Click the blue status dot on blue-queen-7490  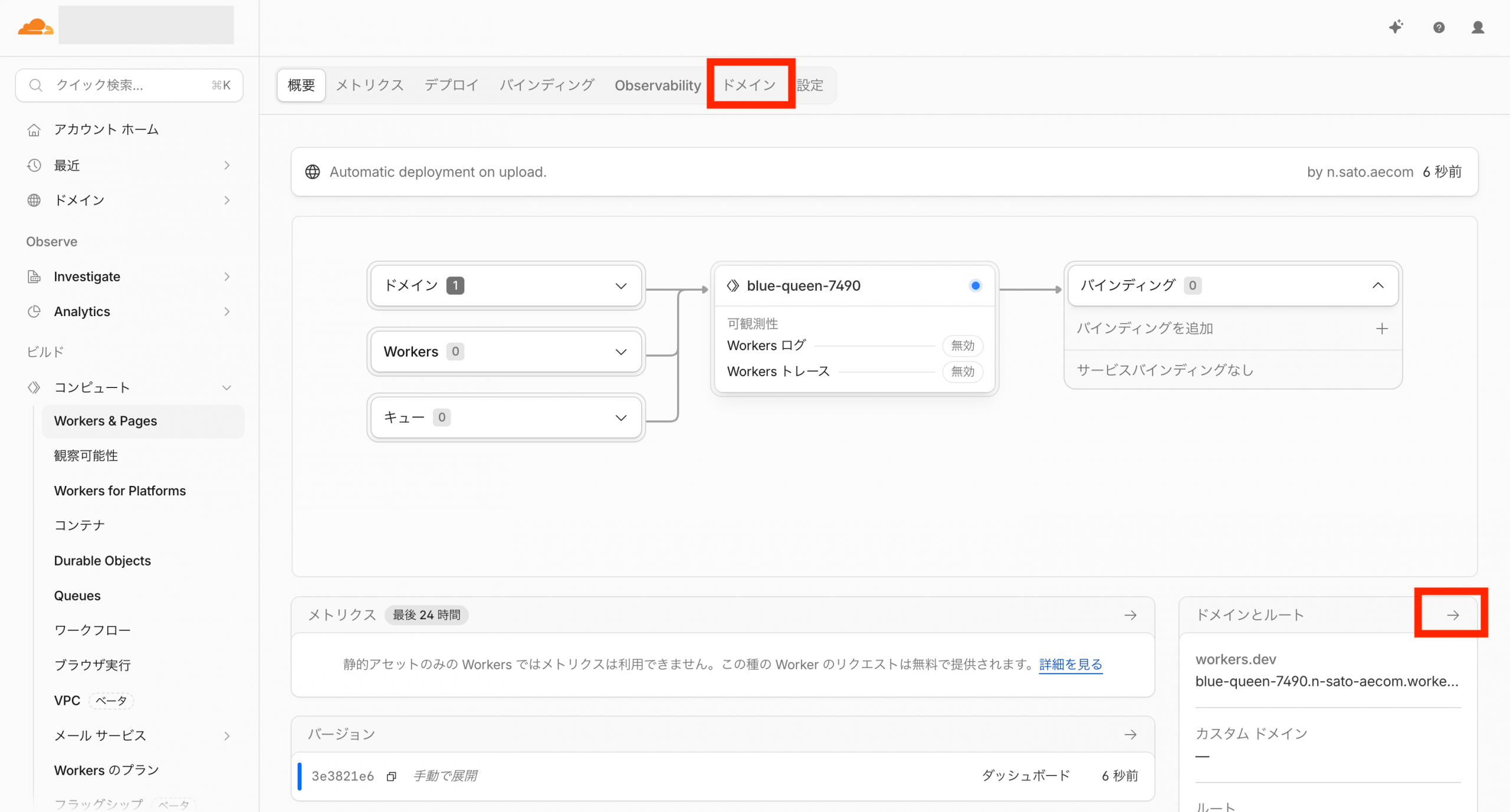pos(975,285)
